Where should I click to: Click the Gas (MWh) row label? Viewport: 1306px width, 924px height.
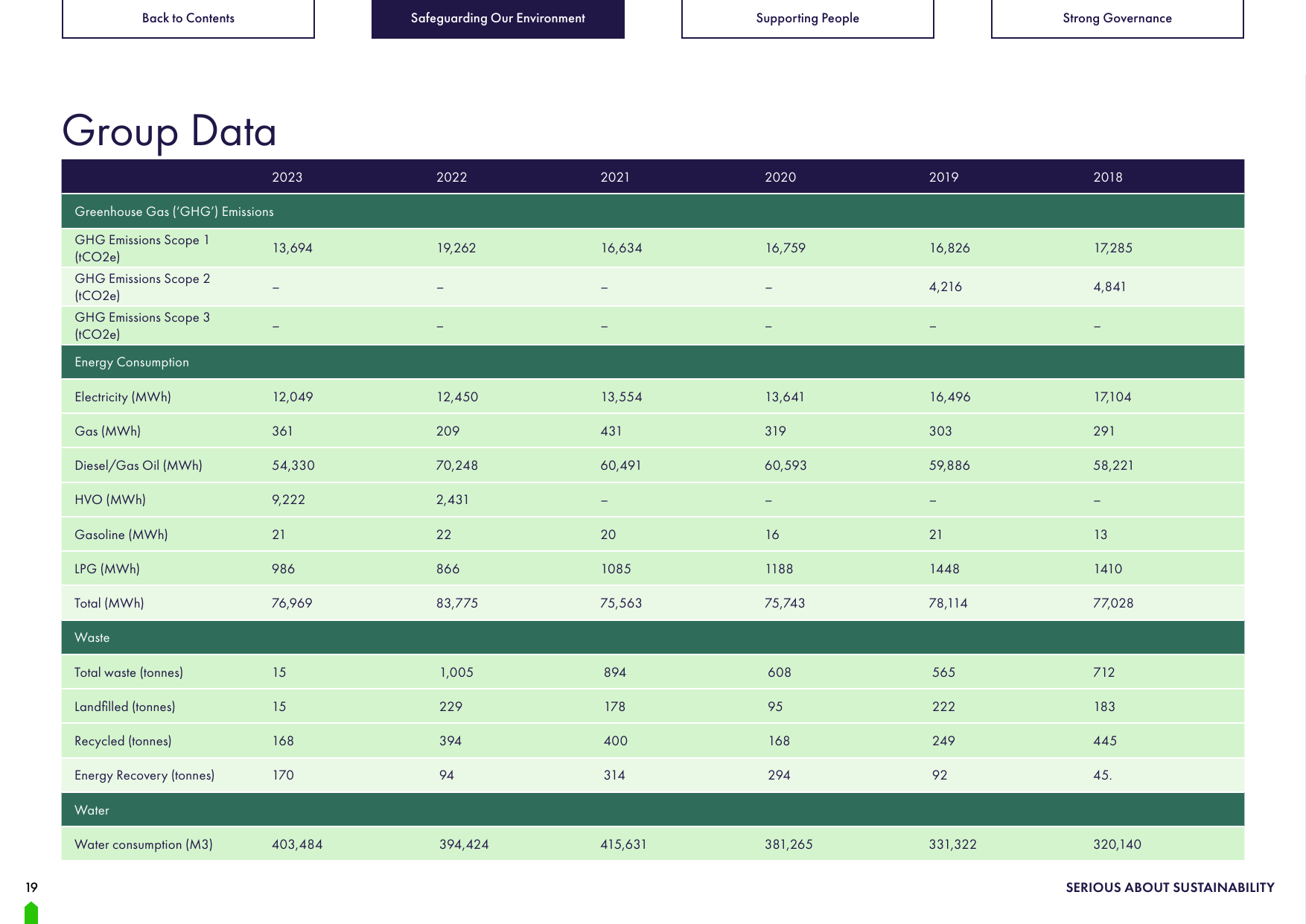(x=108, y=431)
